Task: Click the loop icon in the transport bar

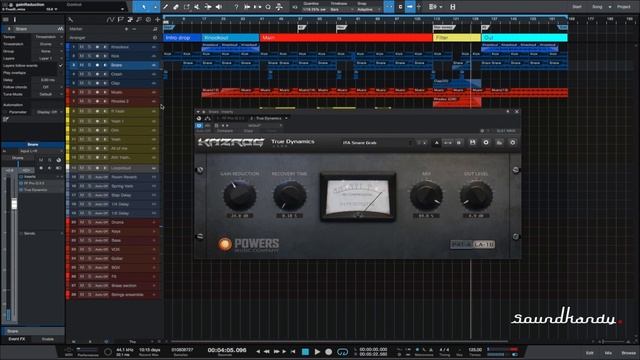Action: click(x=342, y=351)
